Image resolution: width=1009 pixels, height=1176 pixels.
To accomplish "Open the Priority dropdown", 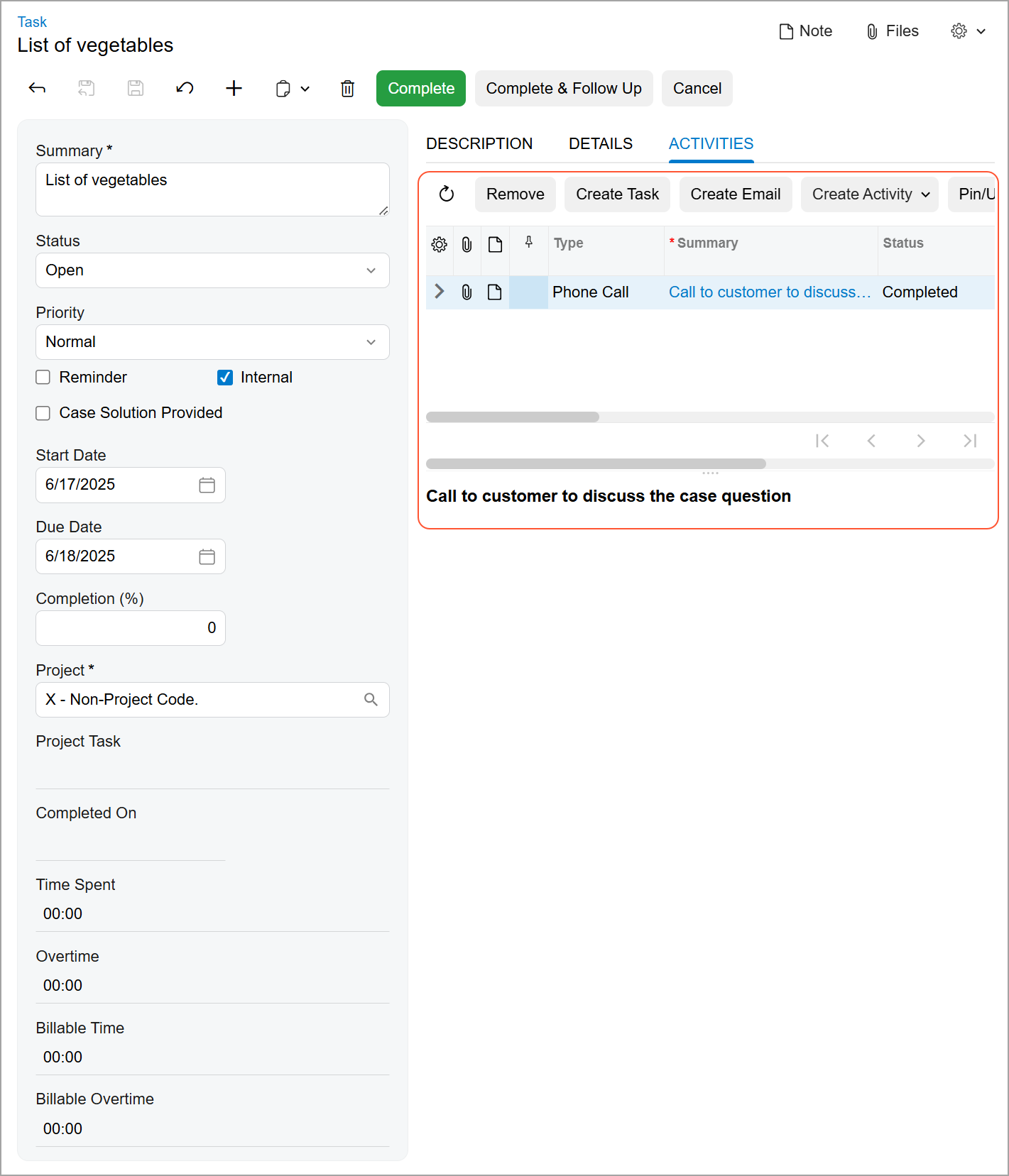I will click(x=212, y=342).
